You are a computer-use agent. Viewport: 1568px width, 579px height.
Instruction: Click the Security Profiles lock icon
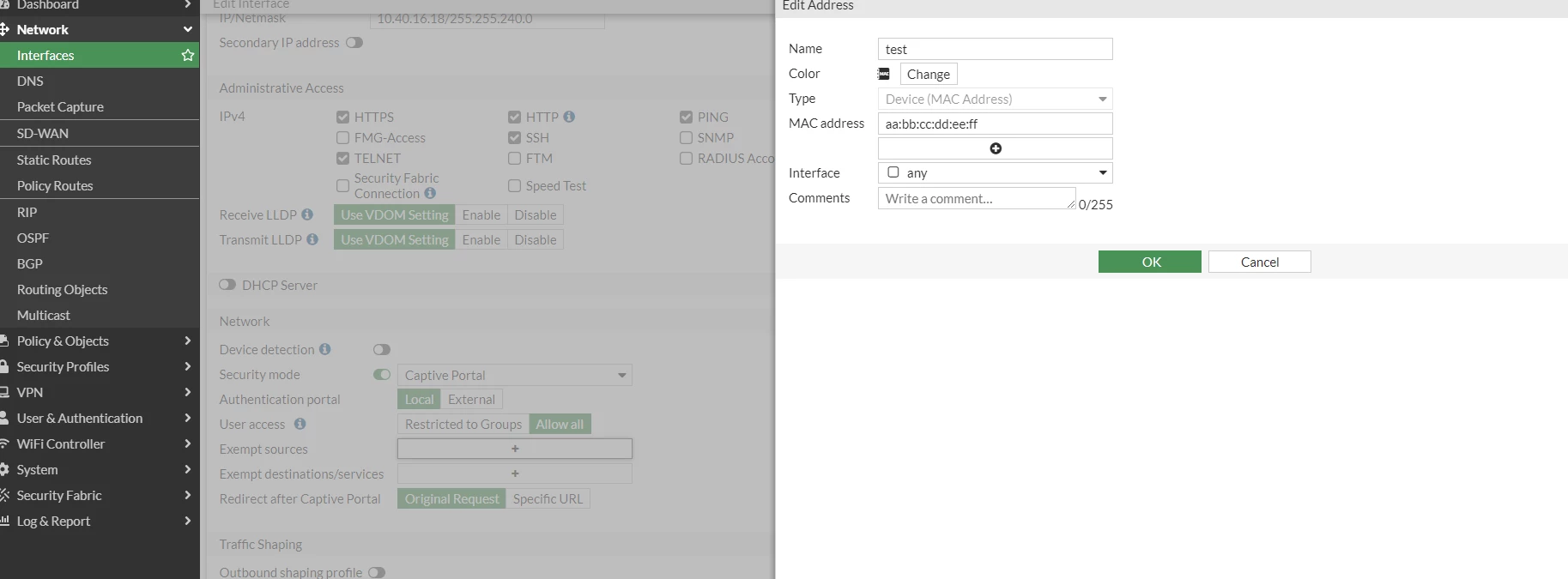[x=4, y=366]
